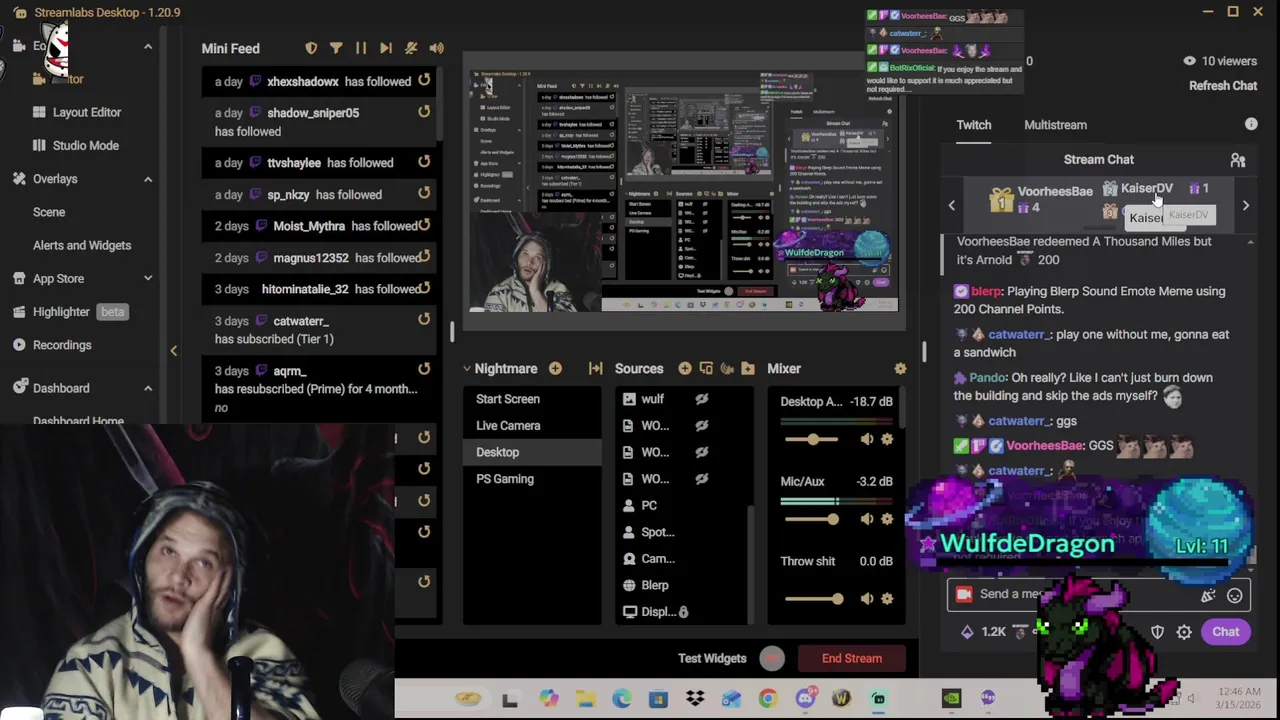Open Dropbox from the taskbar
The image size is (1280, 720).
point(695,699)
